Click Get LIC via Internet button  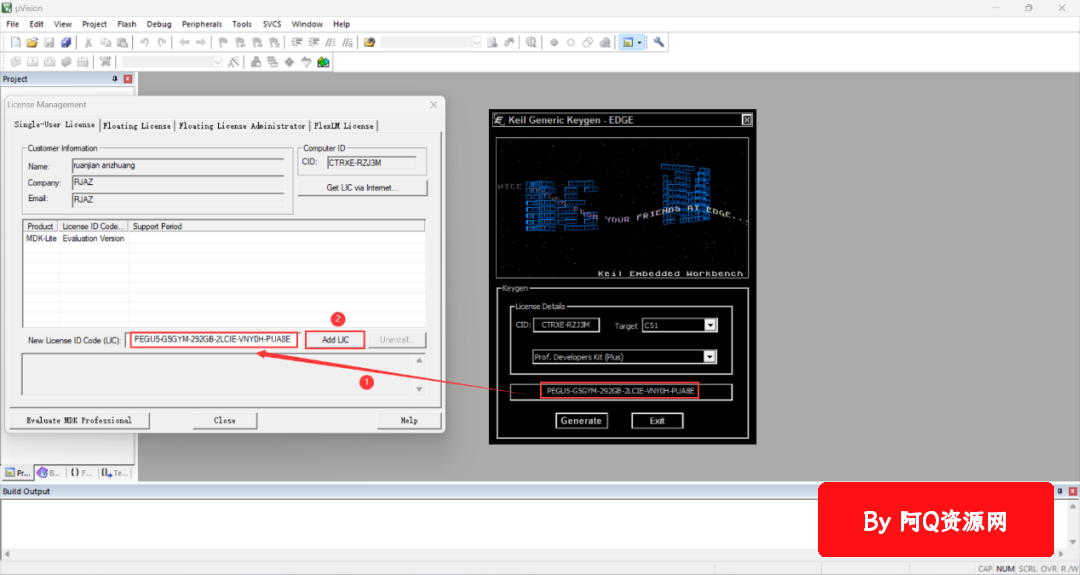click(x=362, y=187)
